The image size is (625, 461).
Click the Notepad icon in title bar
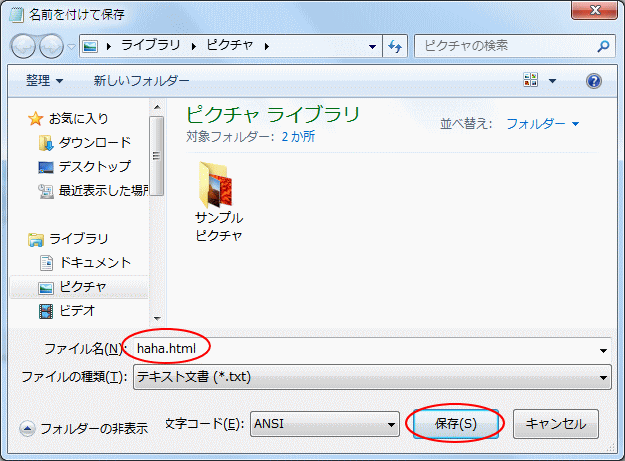(x=16, y=15)
